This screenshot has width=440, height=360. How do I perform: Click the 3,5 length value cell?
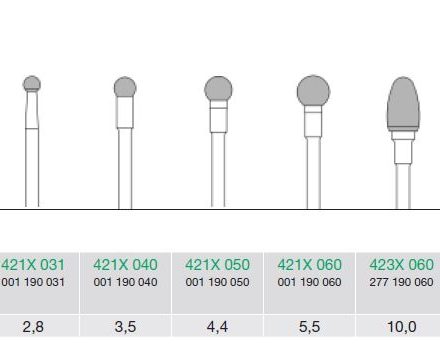125,326
